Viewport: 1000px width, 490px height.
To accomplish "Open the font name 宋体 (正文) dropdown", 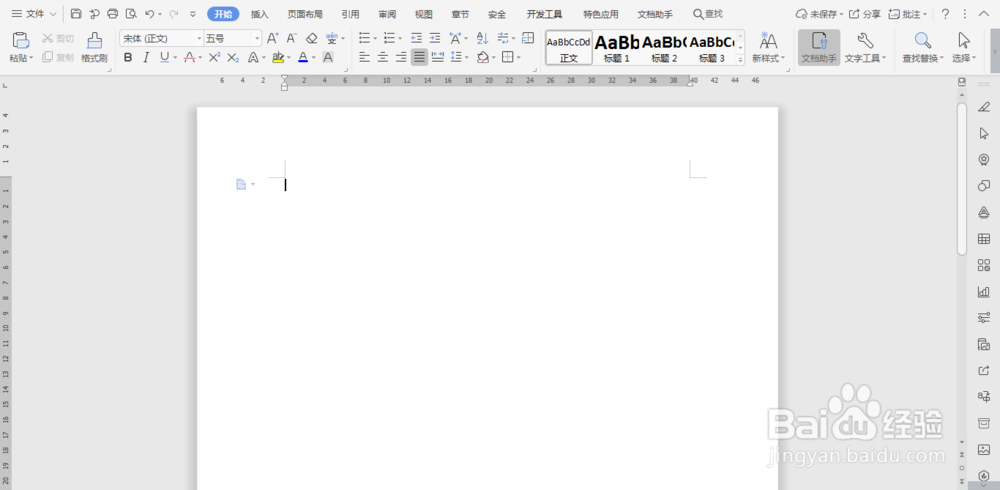I will [x=199, y=39].
